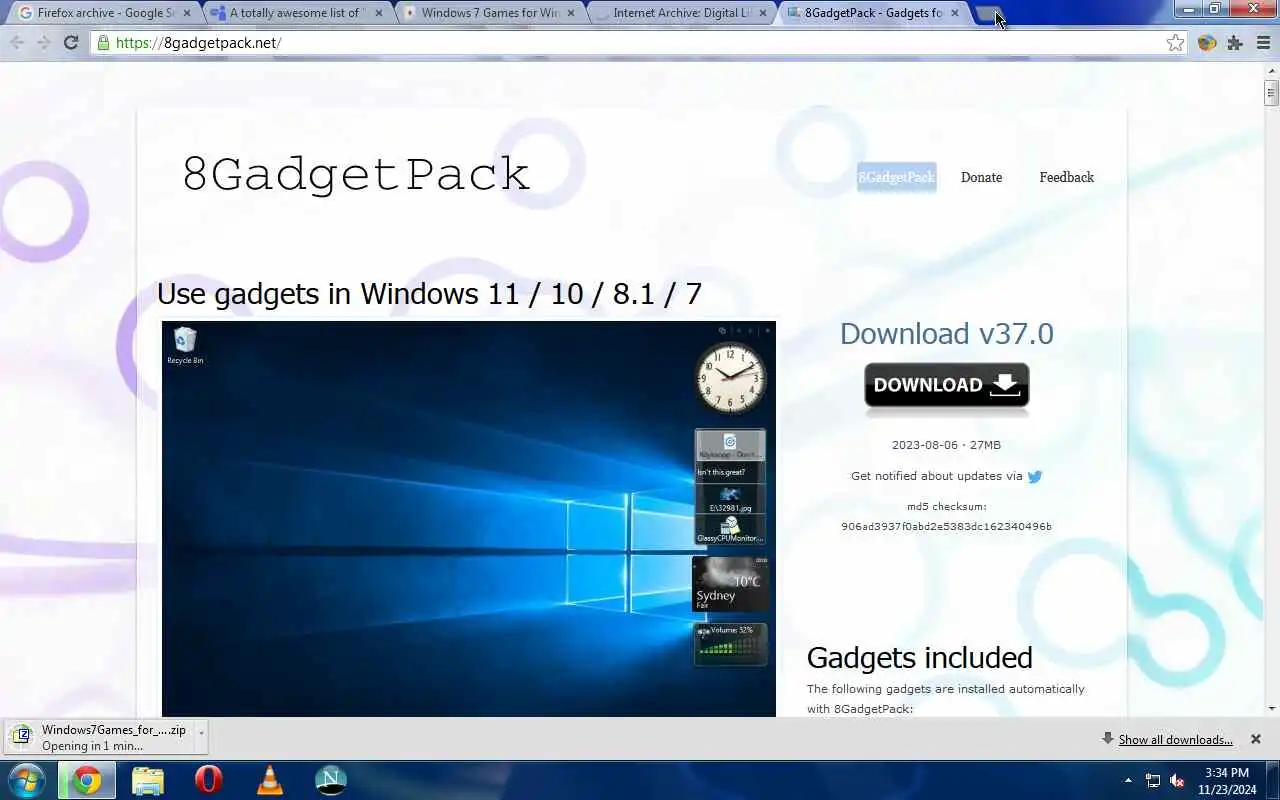Click the '2023-08-06 · 27MB' text

tap(946, 445)
